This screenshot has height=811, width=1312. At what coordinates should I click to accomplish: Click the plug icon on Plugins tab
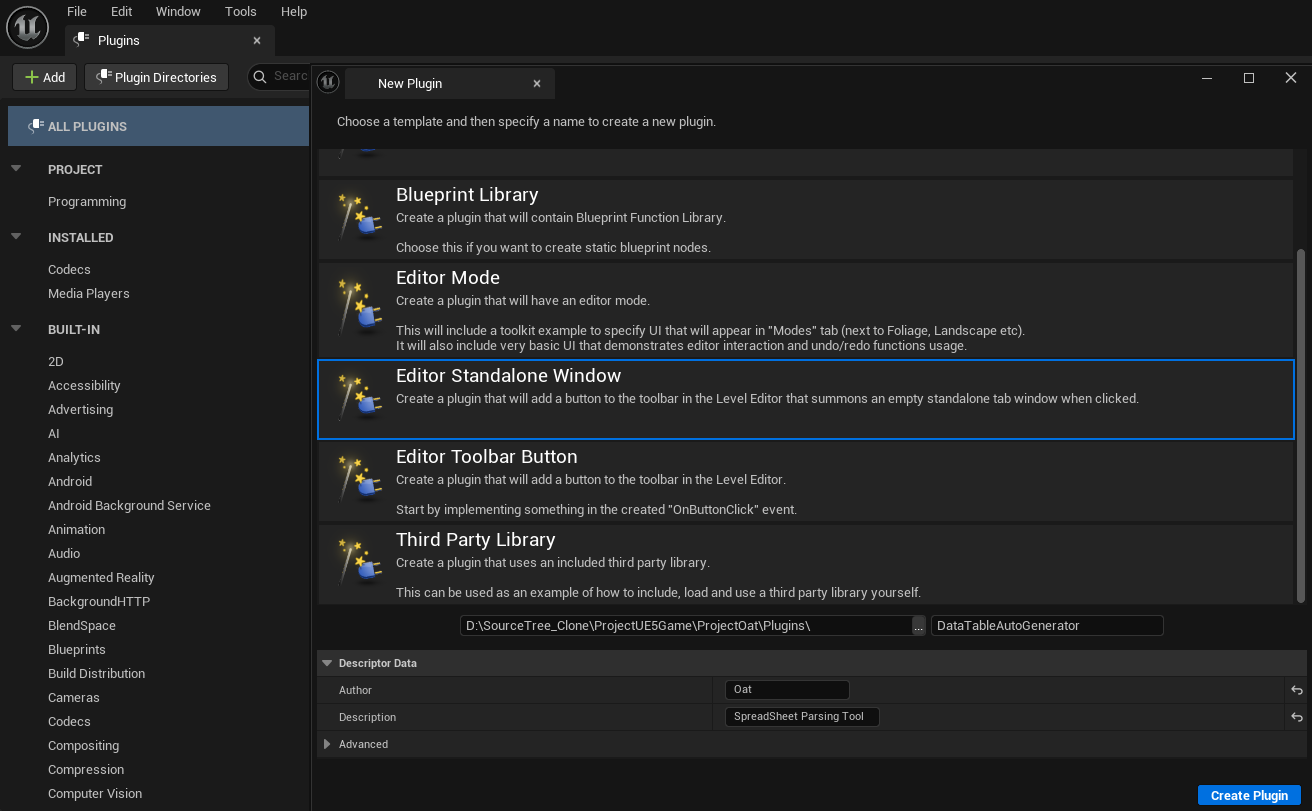point(83,41)
